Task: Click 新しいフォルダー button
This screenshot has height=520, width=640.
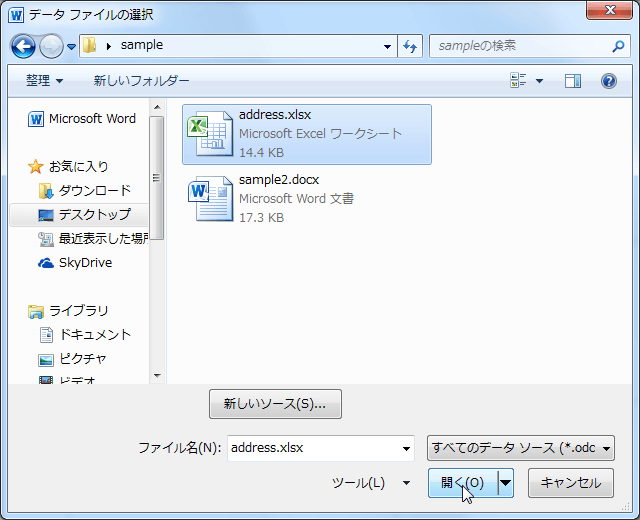Action: pos(141,80)
